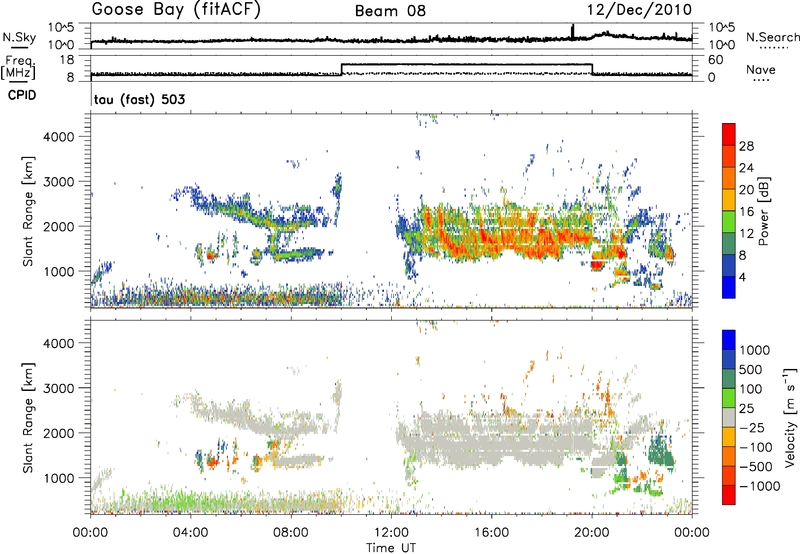
Task: Select the "Beam 08" heading
Action: pyautogui.click(x=390, y=11)
